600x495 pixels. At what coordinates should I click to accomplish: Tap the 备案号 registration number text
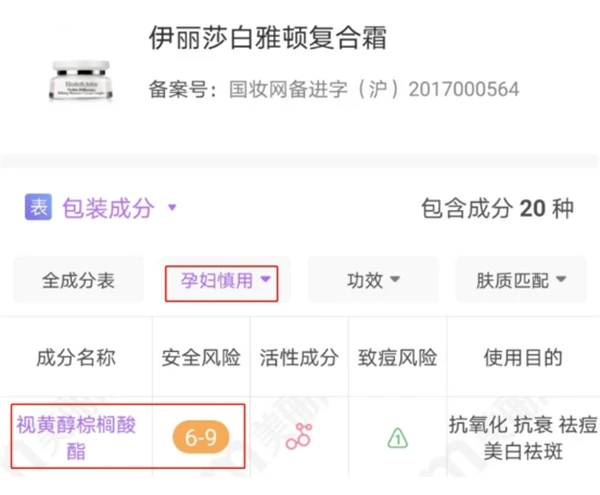coord(334,90)
